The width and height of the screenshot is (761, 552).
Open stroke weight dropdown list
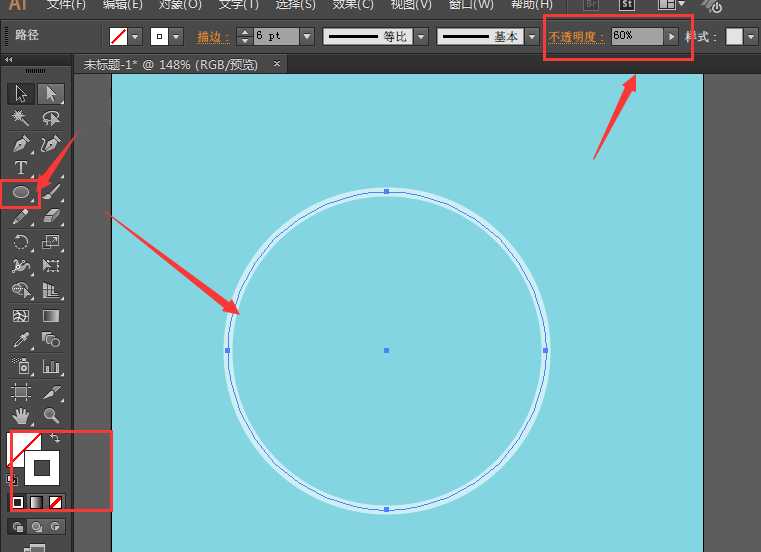click(307, 36)
